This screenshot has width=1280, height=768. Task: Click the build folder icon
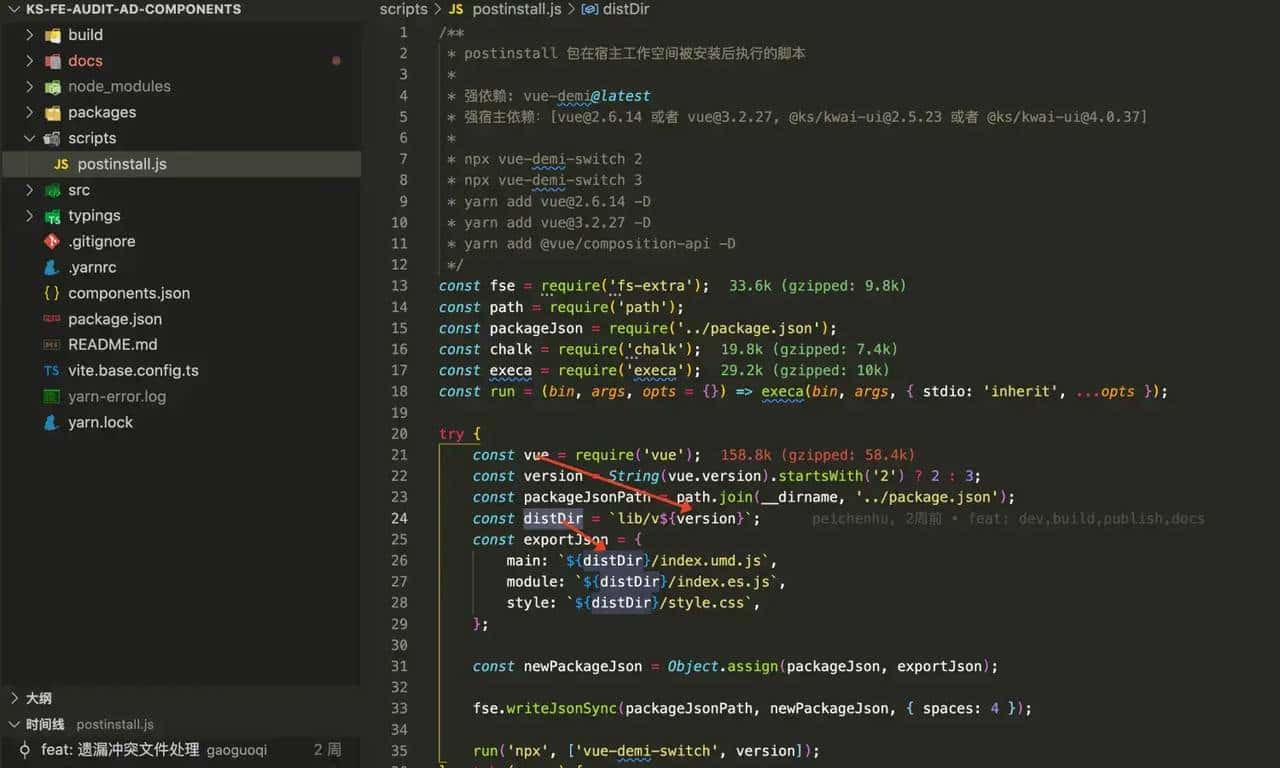[x=52, y=35]
